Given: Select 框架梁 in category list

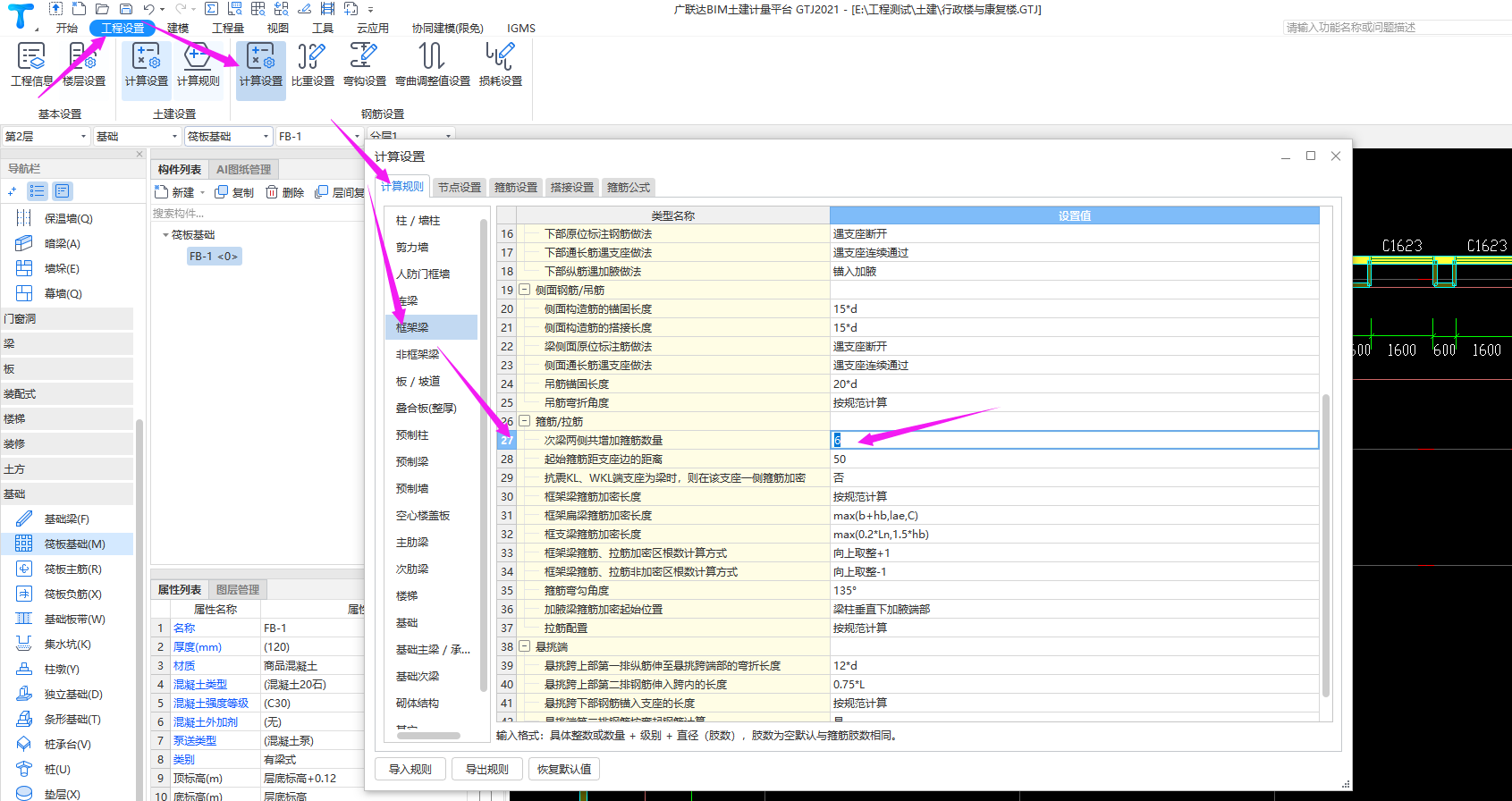Looking at the screenshot, I should coord(432,327).
